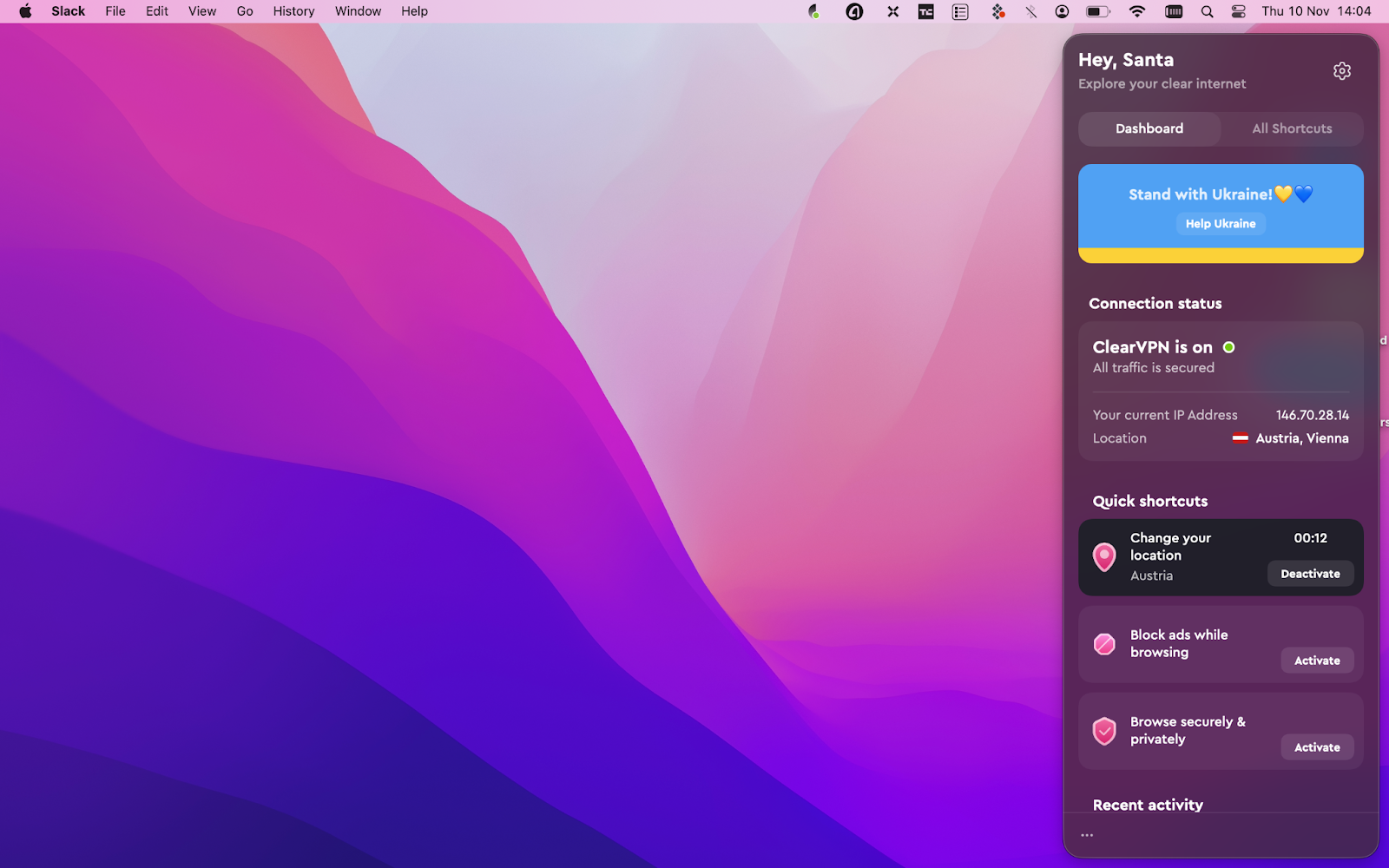
Task: Click the checklist menu bar icon
Action: click(960, 11)
